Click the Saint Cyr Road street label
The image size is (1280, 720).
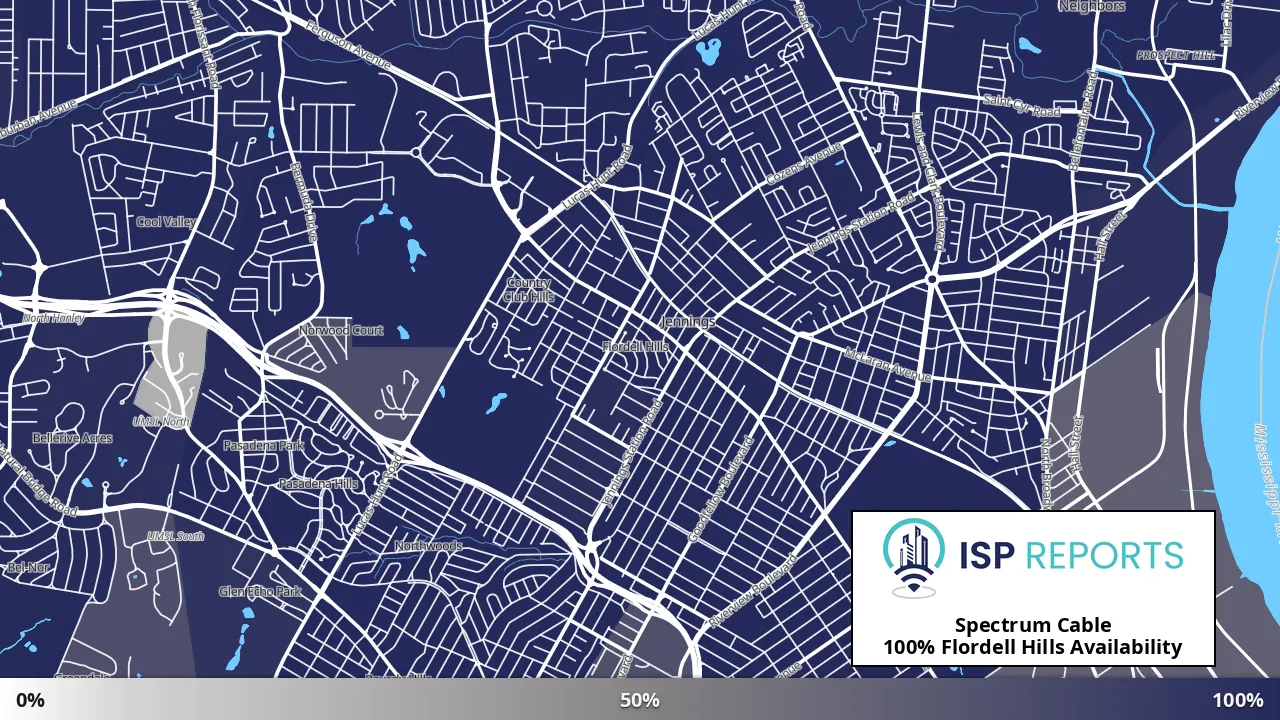coord(1021,105)
